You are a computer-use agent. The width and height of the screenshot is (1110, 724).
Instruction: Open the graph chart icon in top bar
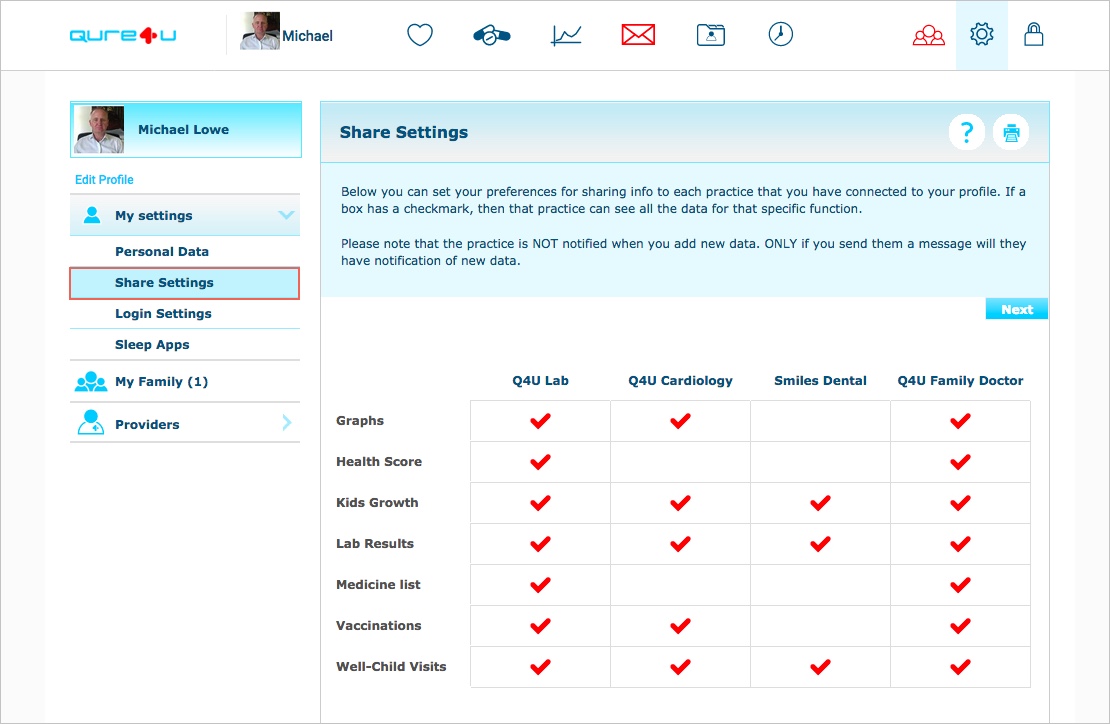pyautogui.click(x=566, y=35)
